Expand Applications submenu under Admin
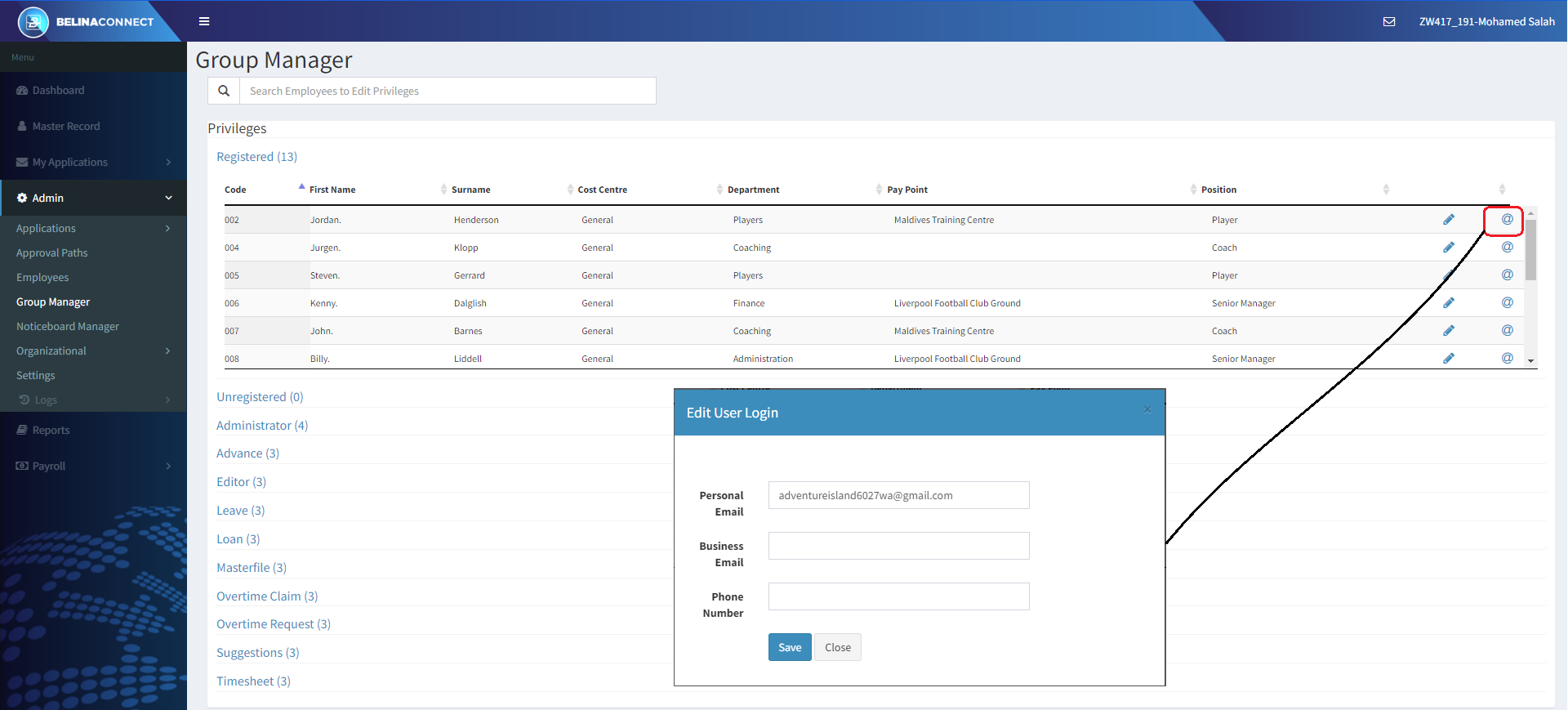Screen dimensions: 1568x710 [93, 229]
